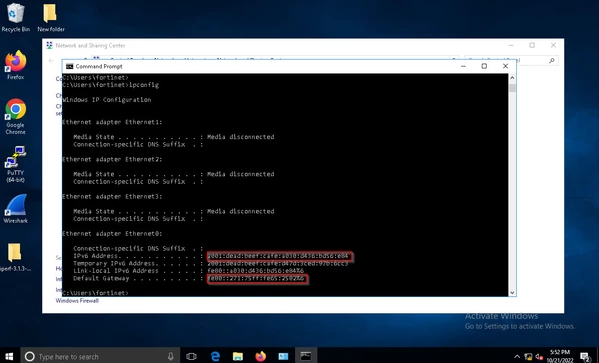This screenshot has width=599, height=363.
Task: Click the Network and Sharing Center search icon
Action: (x=552, y=60)
